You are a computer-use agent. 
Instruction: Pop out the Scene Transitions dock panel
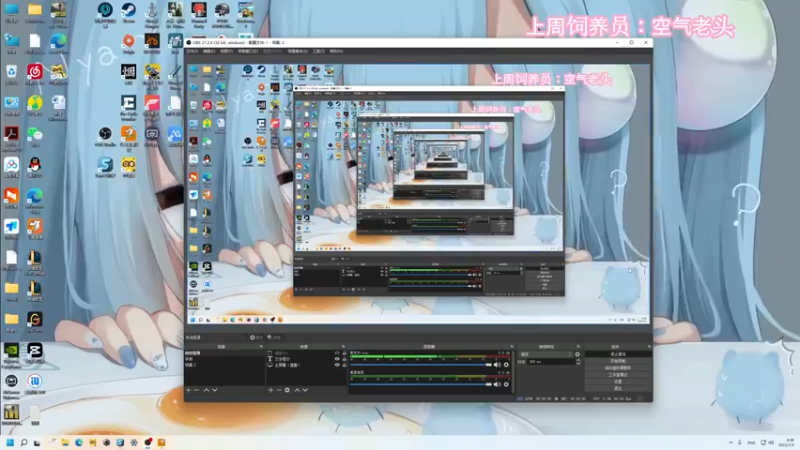click(x=577, y=346)
